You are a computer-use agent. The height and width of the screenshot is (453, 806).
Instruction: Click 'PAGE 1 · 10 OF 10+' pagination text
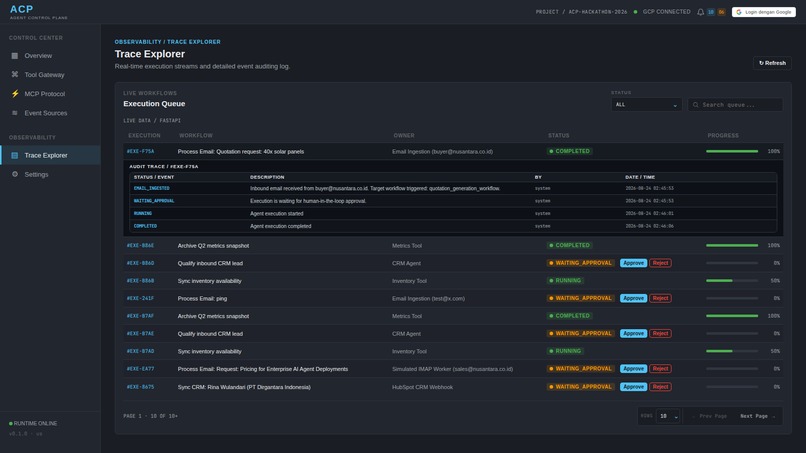(151, 416)
